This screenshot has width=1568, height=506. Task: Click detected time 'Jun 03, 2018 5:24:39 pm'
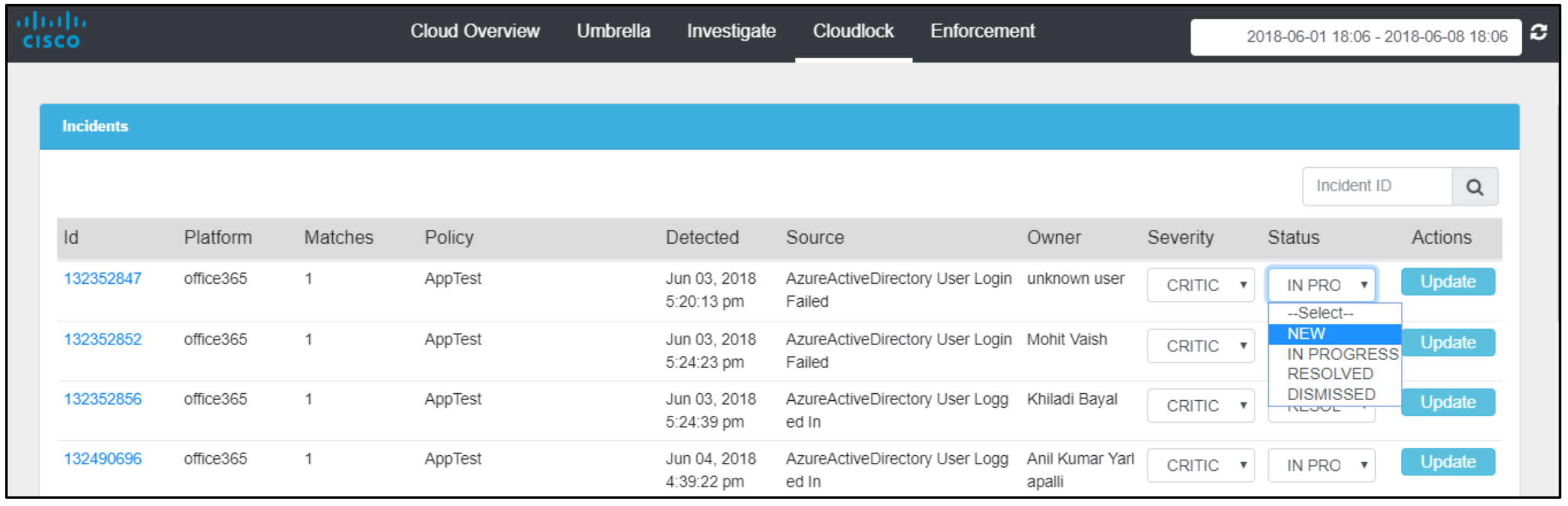[711, 410]
